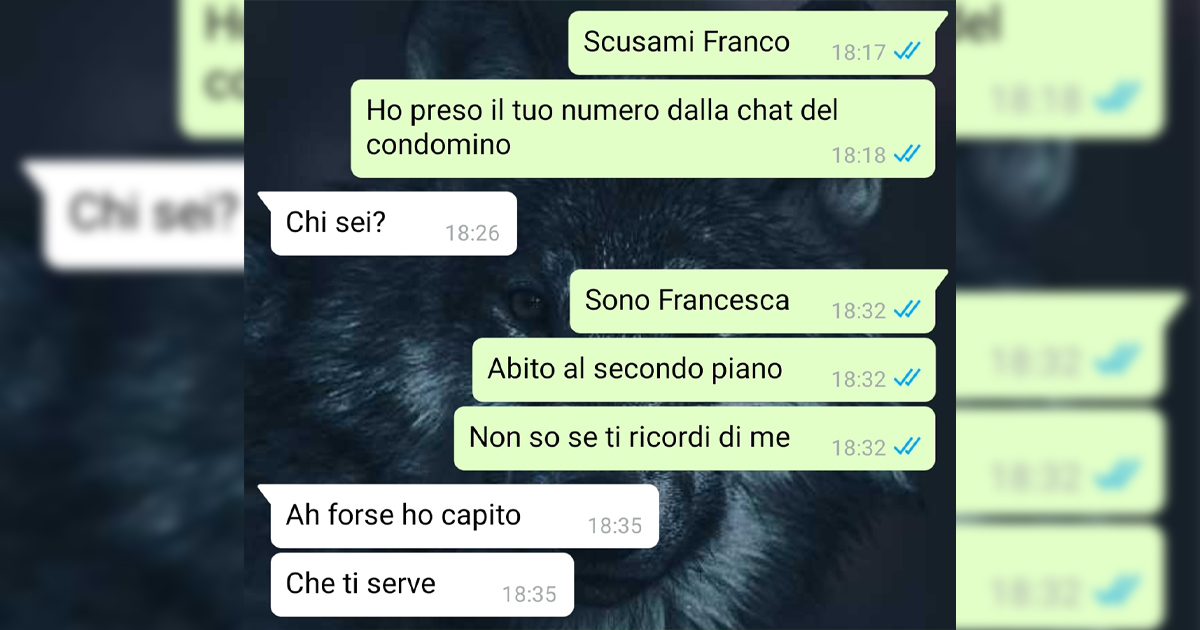Click the blue read ticks on 'Scusami Franco'

[907, 51]
